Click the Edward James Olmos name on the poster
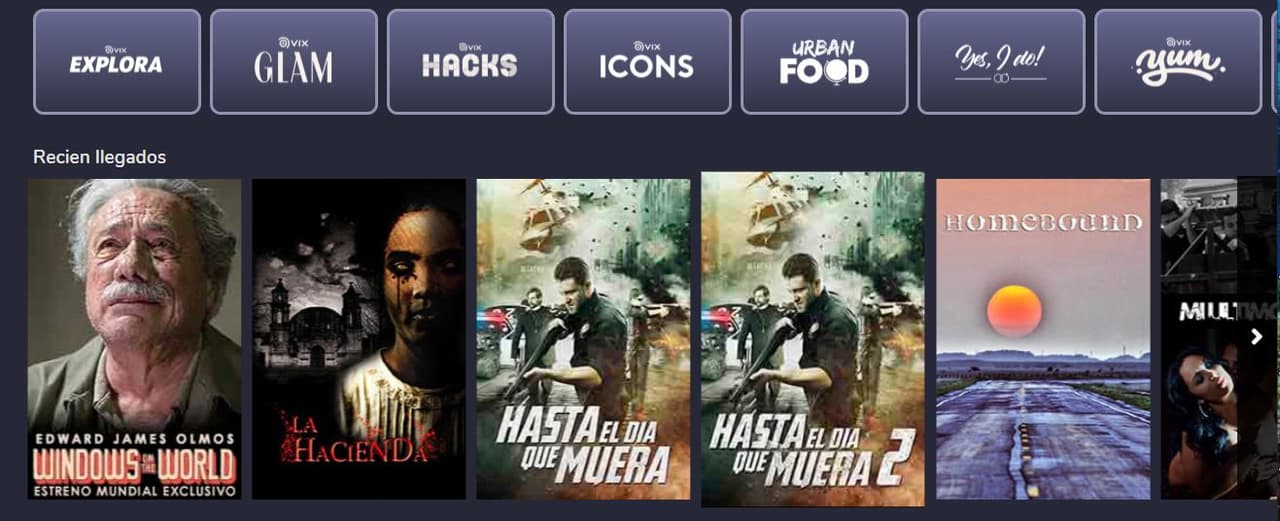Viewport: 1280px width, 521px height. 134,439
